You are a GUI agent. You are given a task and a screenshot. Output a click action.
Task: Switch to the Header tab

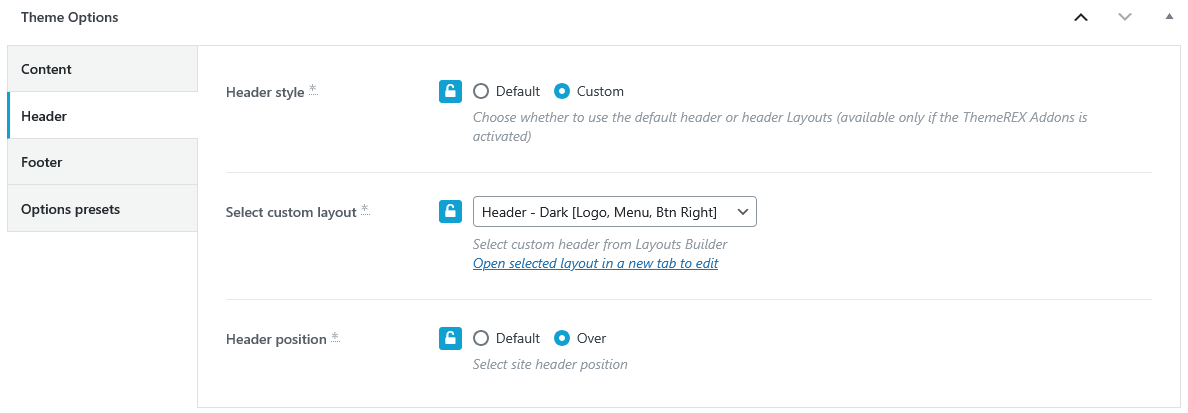click(102, 116)
